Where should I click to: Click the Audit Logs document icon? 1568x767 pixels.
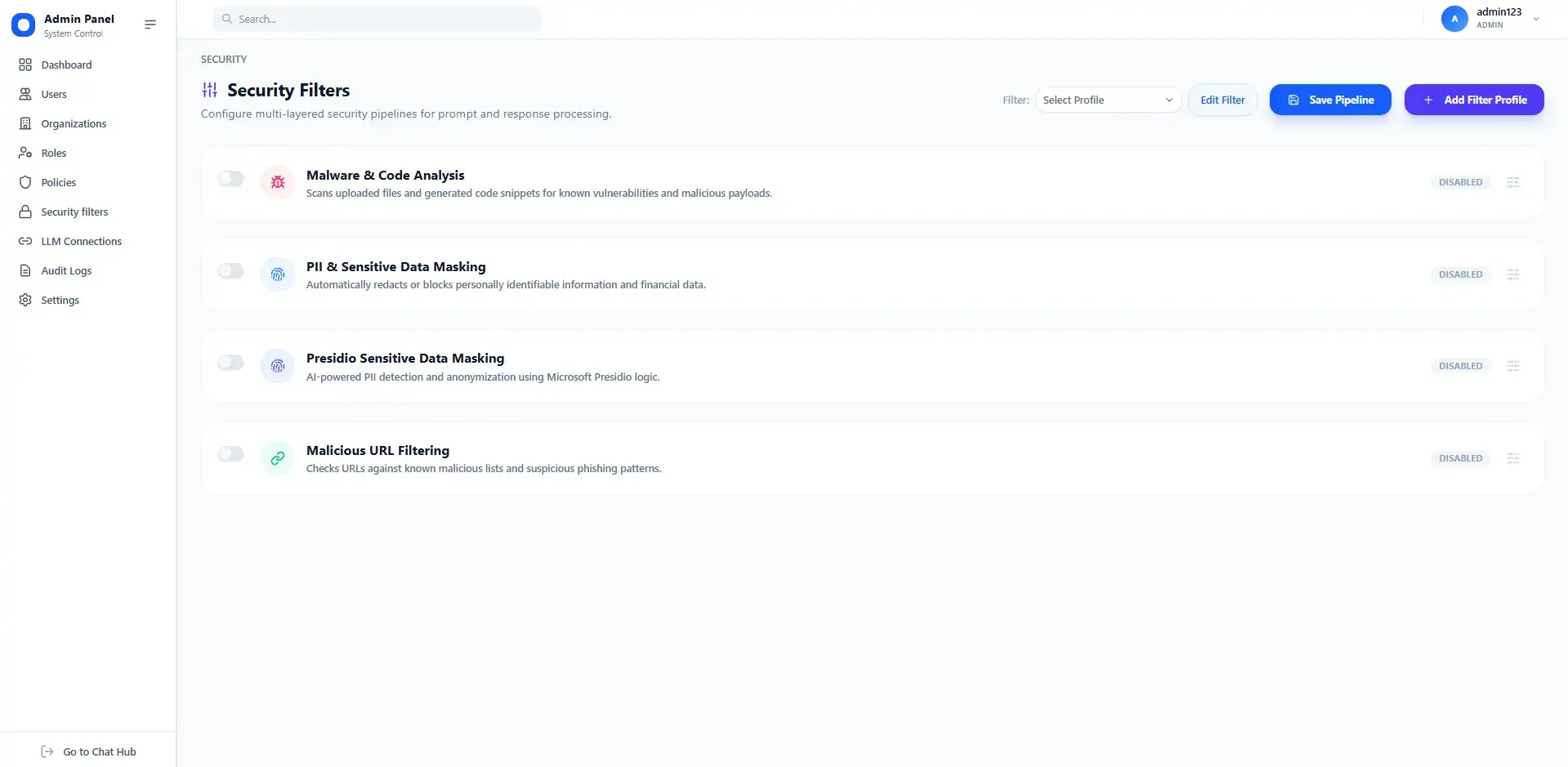25,270
